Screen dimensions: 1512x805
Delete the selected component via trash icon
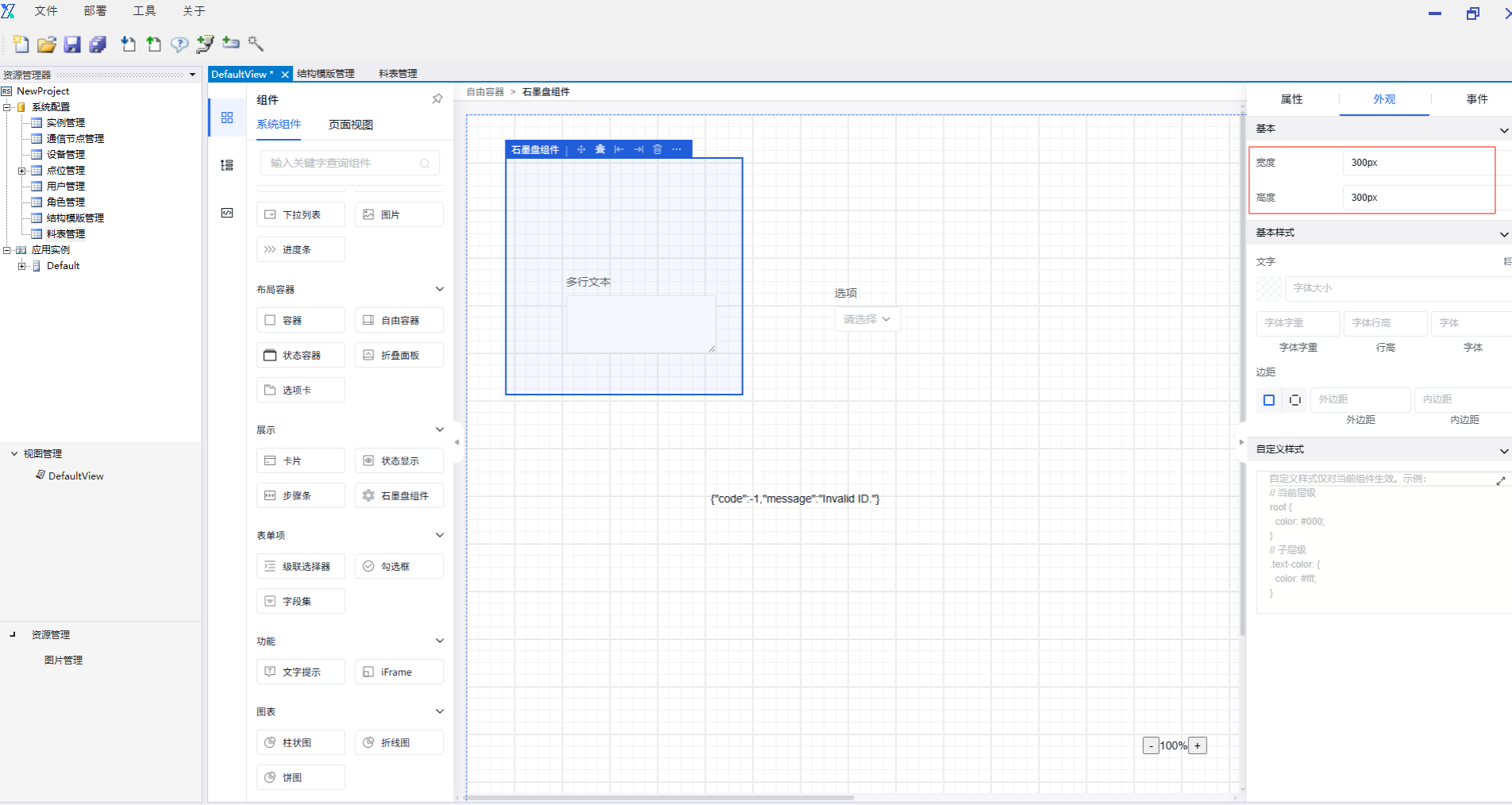coord(657,149)
